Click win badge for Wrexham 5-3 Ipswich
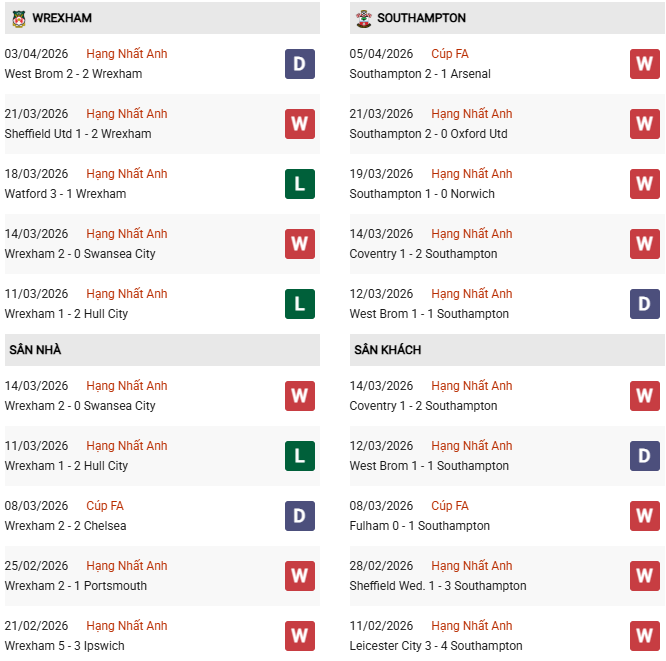The image size is (666, 661). coord(299,636)
